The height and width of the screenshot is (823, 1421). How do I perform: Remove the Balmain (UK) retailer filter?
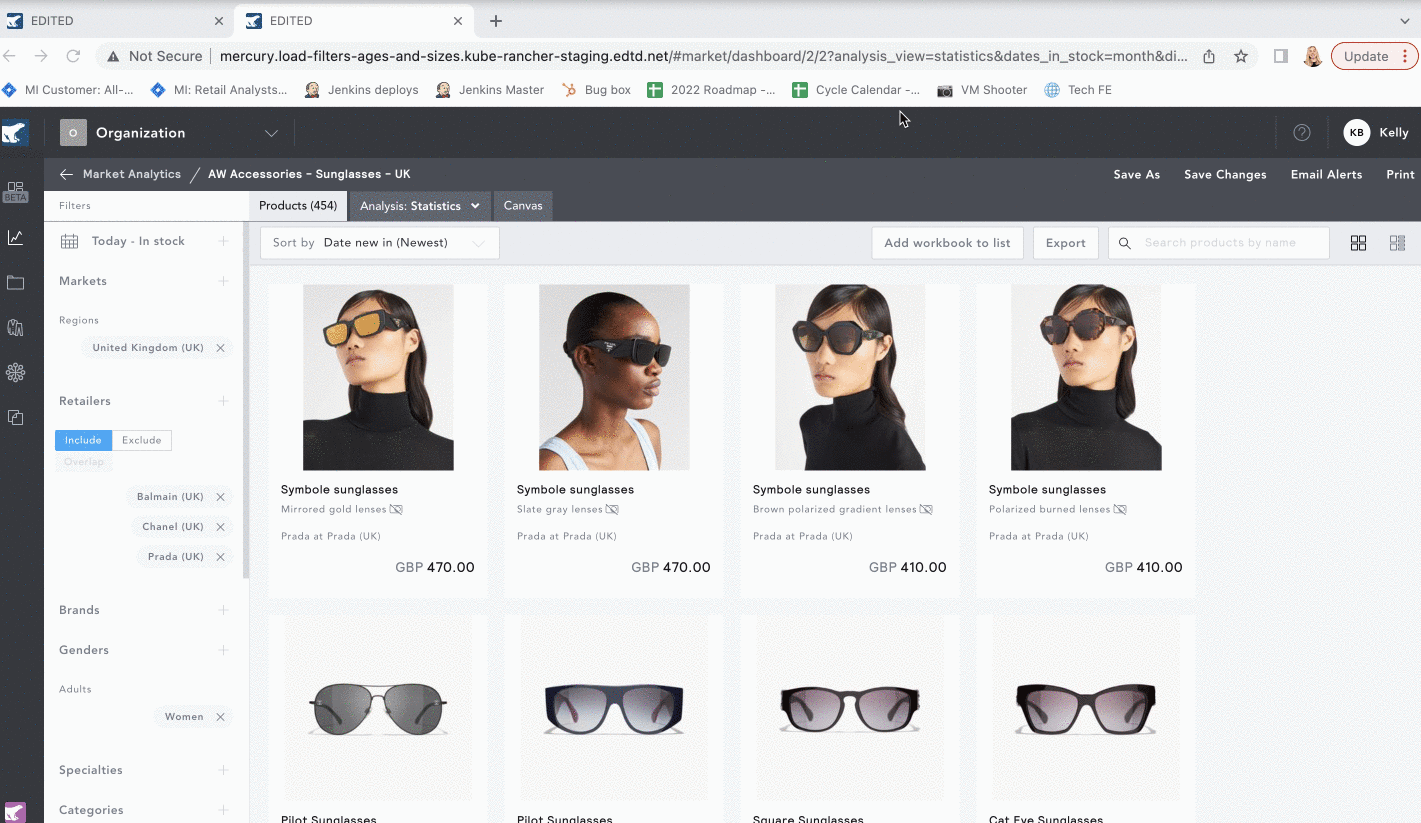point(220,497)
